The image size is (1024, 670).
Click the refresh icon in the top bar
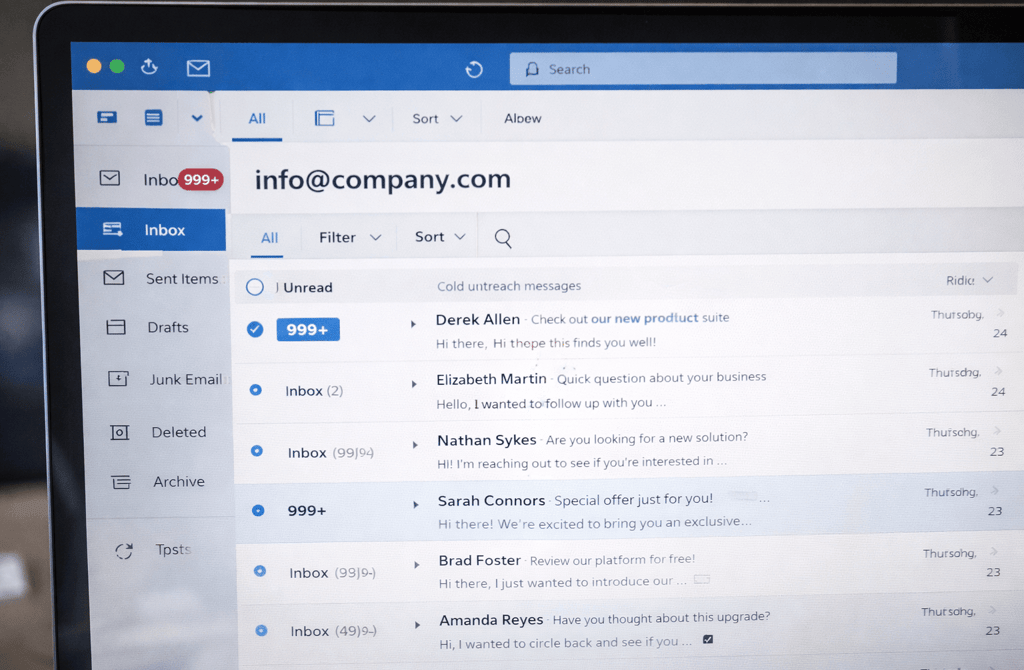pos(474,69)
